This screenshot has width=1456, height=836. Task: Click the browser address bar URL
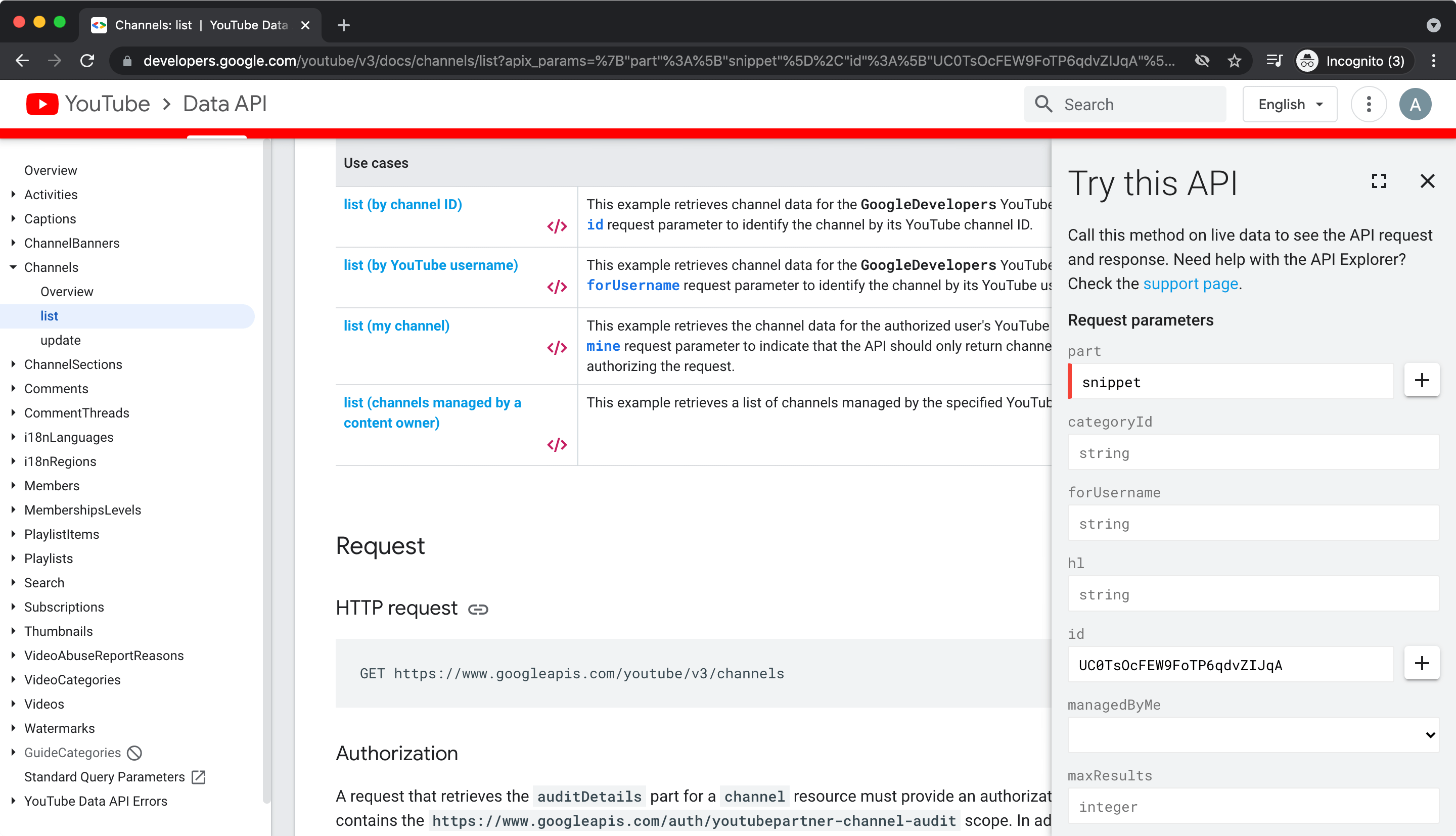[659, 61]
